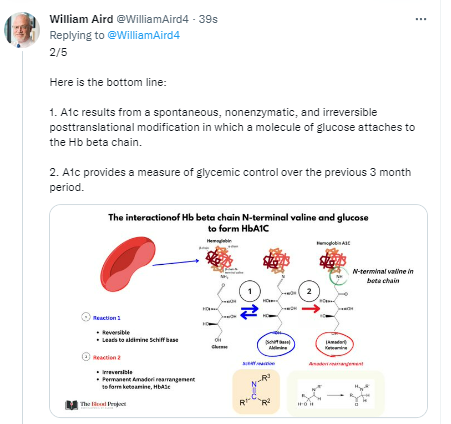
Task: Select the tweet text starting Here is the bottom line
Action: 232,135
